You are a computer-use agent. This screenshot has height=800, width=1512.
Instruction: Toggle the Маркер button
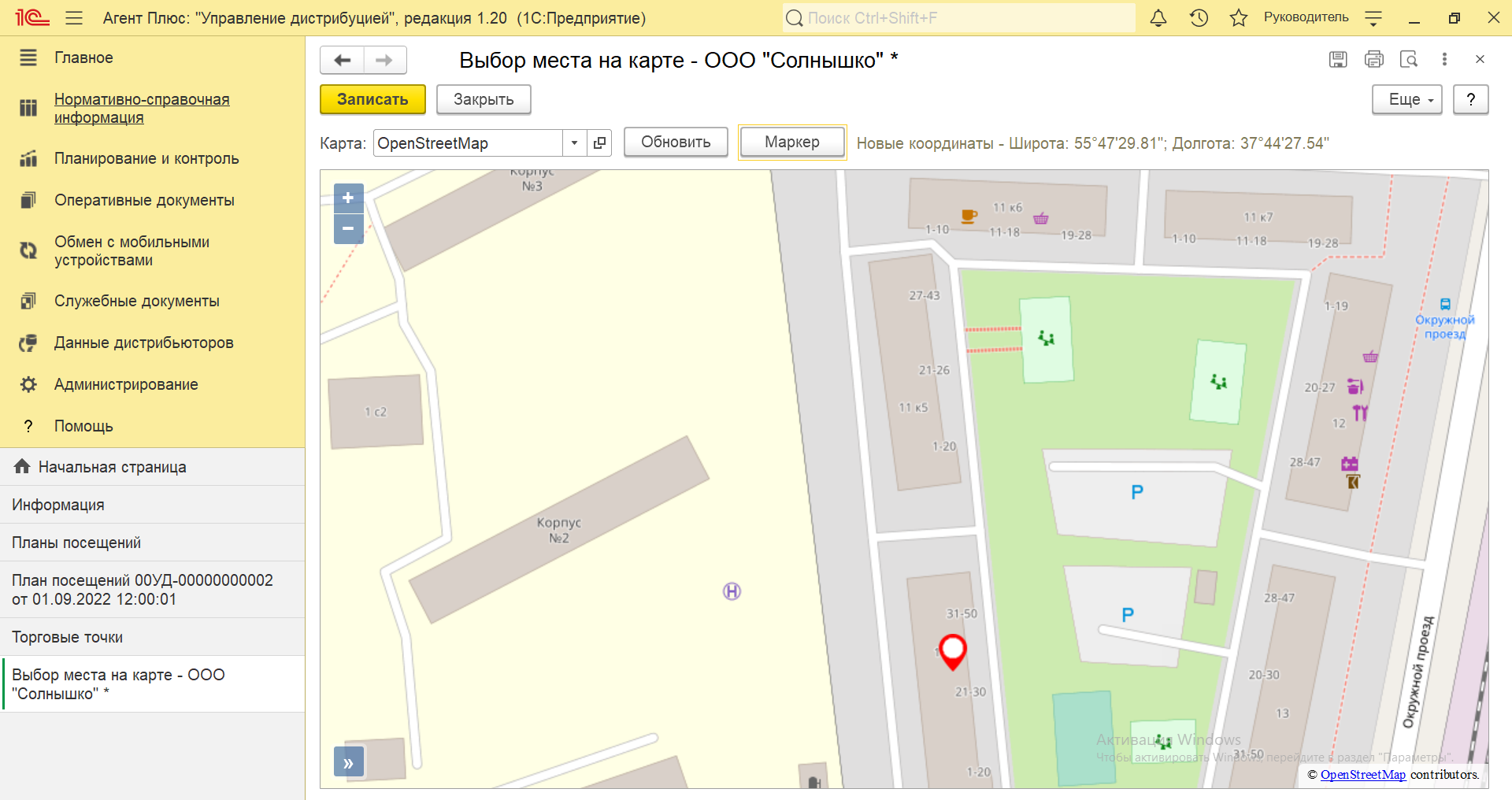(x=792, y=142)
